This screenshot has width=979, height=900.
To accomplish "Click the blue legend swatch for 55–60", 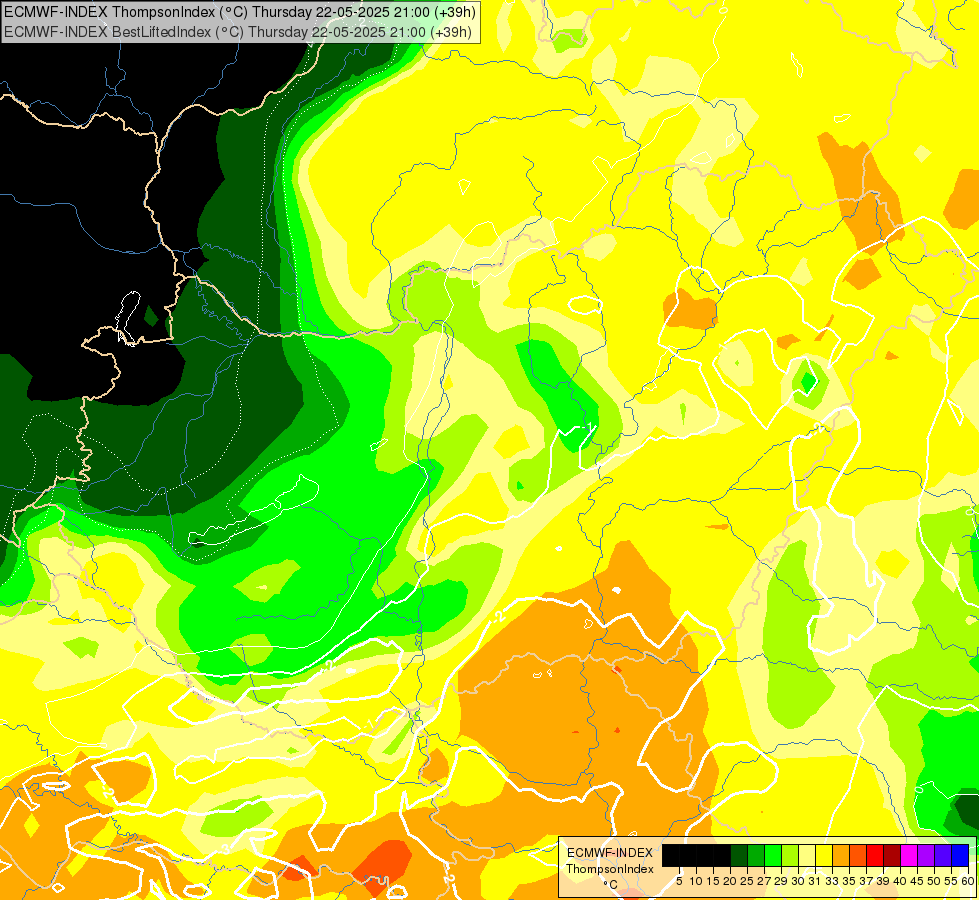I will tap(960, 855).
